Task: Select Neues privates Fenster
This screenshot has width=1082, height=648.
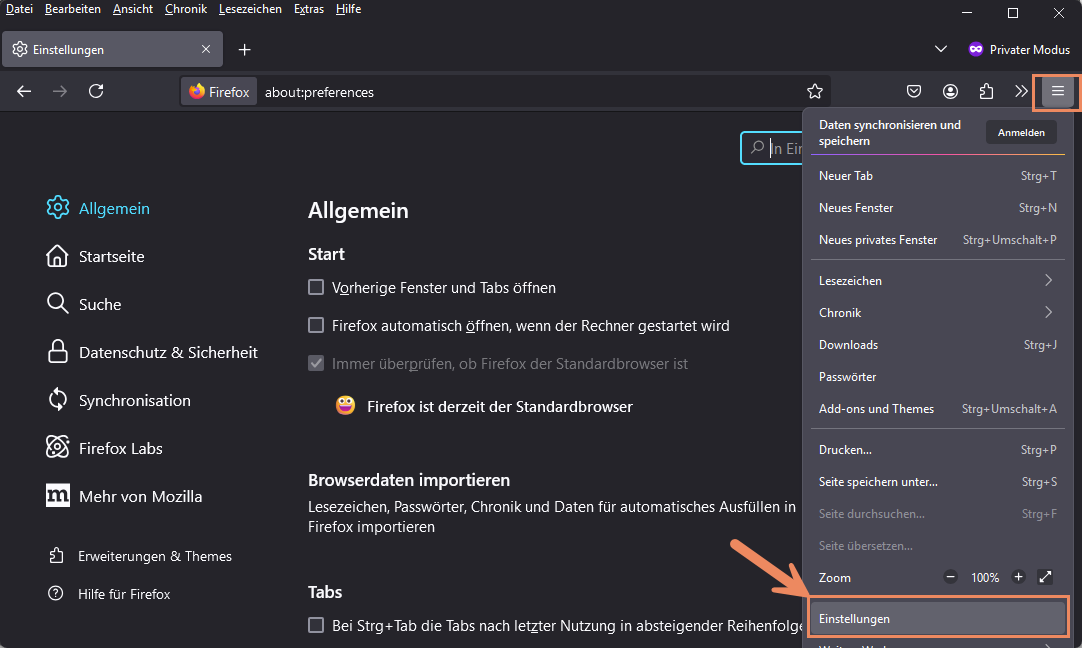Action: (x=937, y=239)
